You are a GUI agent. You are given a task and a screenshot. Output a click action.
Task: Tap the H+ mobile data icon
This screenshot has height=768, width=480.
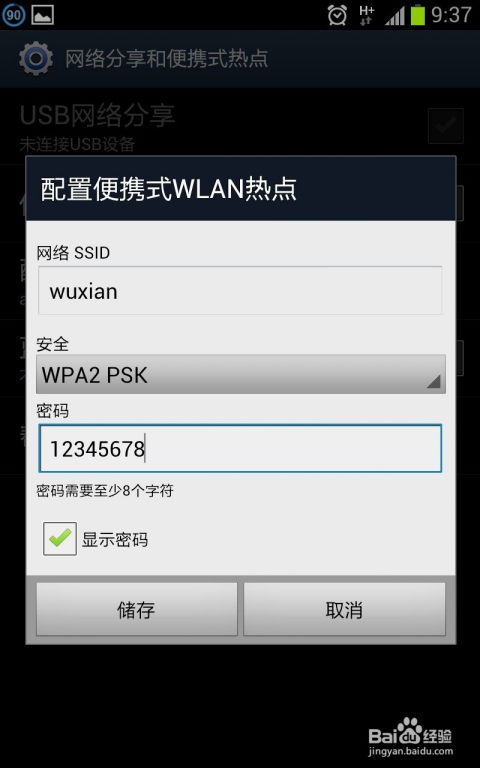click(x=366, y=15)
